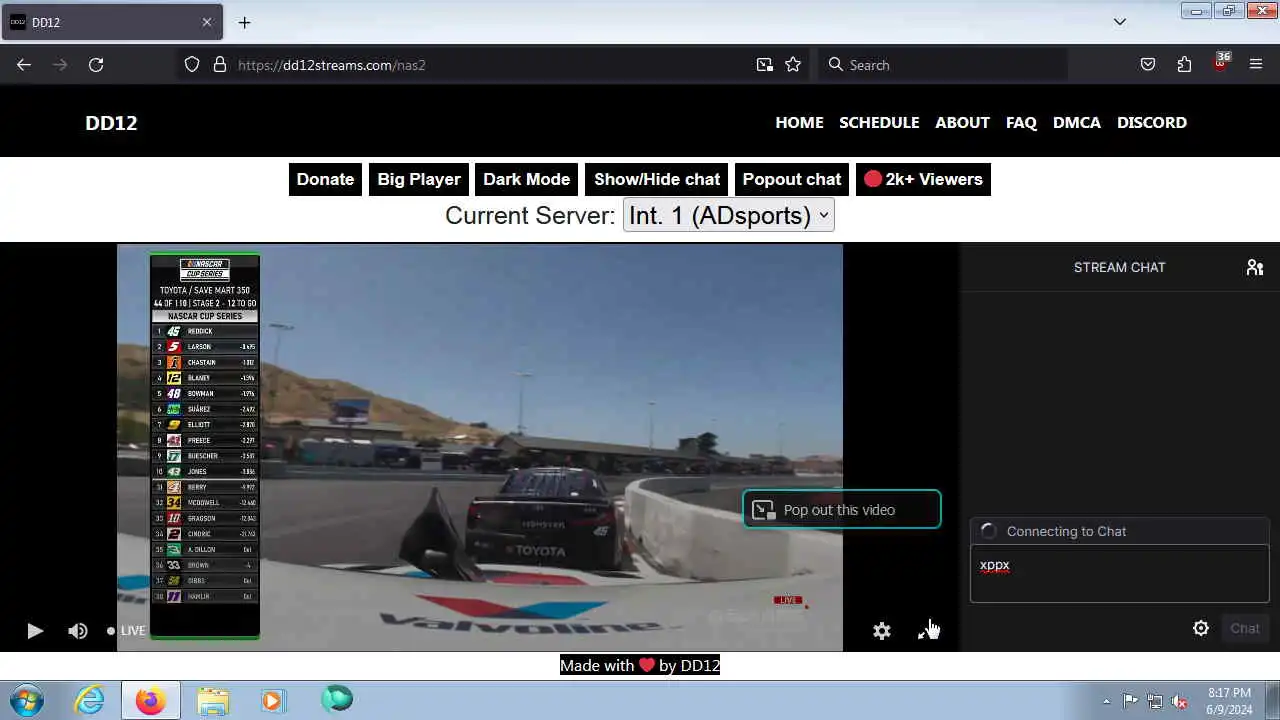Open a new browser tab
Screen dimensions: 1280x720
(x=244, y=22)
